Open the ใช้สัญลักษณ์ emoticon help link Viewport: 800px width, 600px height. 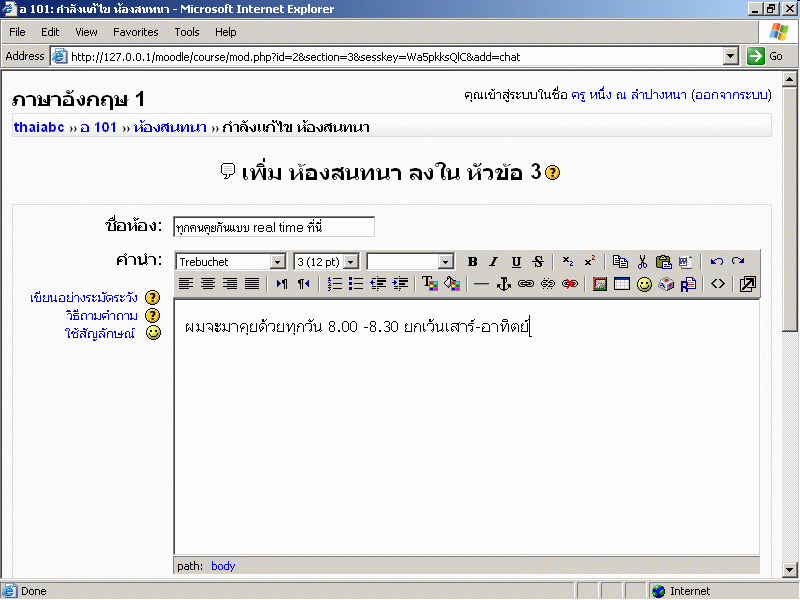coord(99,333)
